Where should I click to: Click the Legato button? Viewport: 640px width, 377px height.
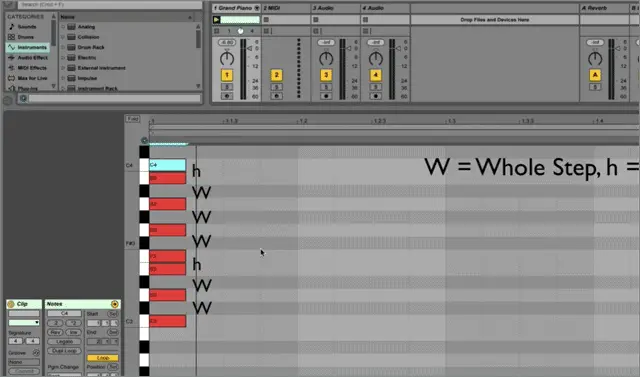pos(64,342)
